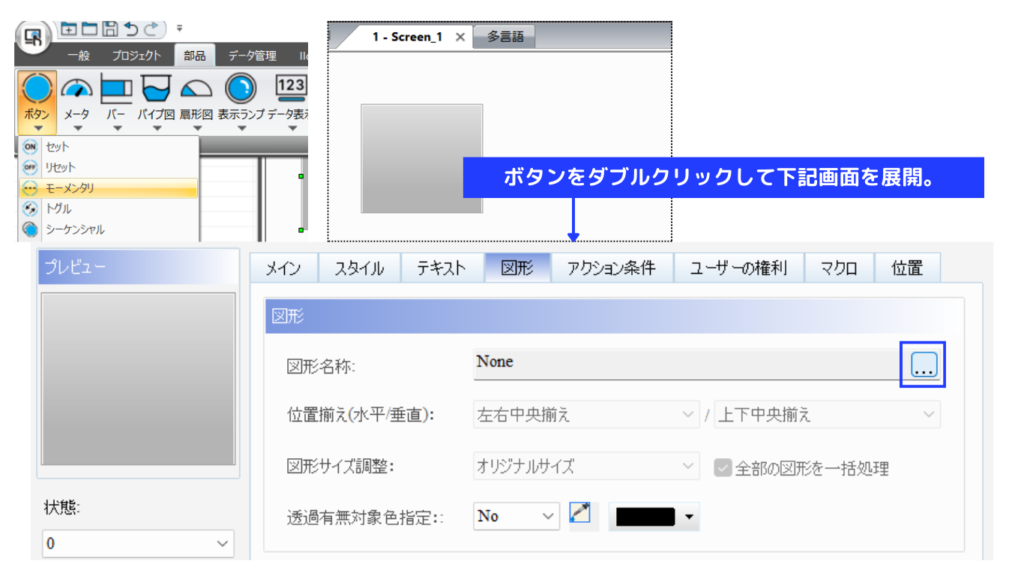Viewport: 1024px width, 576px height.
Task: Switch to the スタイル tab
Action: pyautogui.click(x=359, y=268)
